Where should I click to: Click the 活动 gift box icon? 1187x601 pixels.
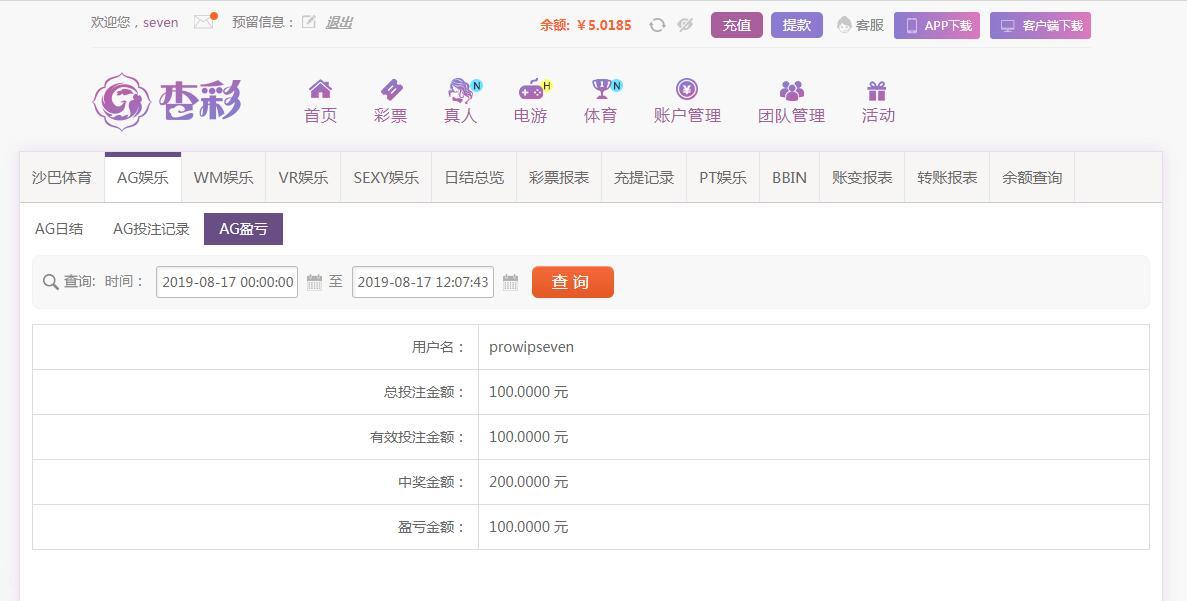pyautogui.click(x=877, y=91)
